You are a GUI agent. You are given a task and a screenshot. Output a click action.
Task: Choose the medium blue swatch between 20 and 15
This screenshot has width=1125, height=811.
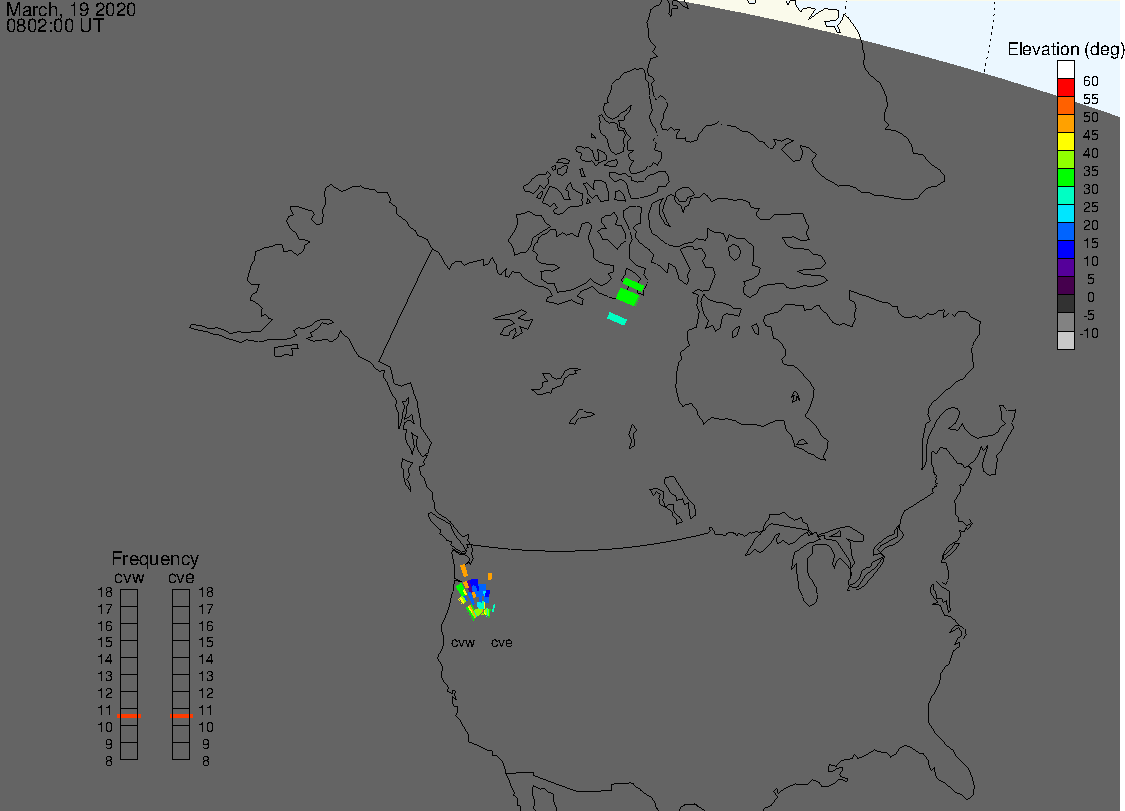[x=1065, y=232]
